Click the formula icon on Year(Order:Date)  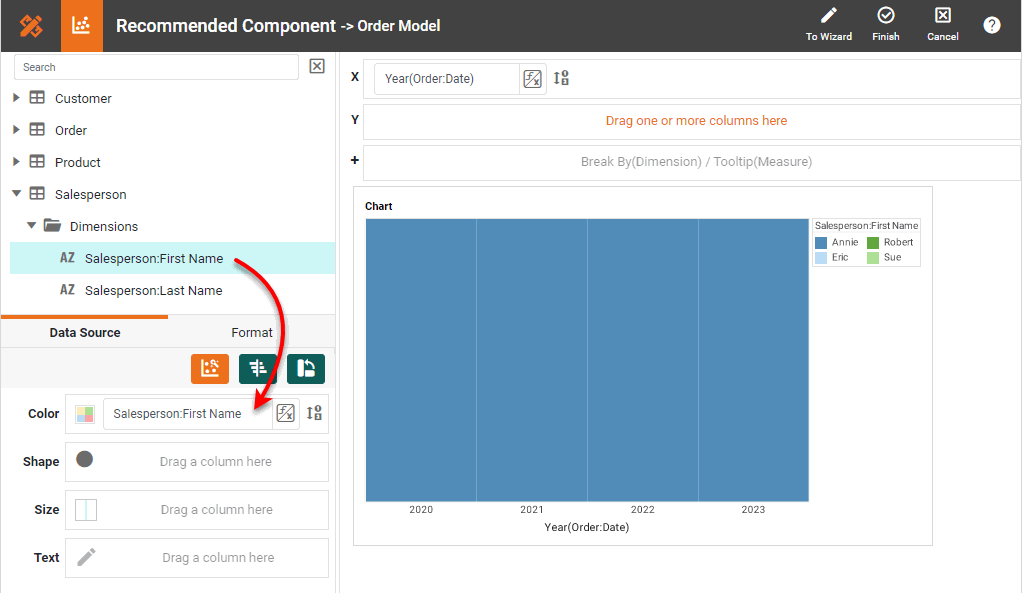tap(533, 79)
